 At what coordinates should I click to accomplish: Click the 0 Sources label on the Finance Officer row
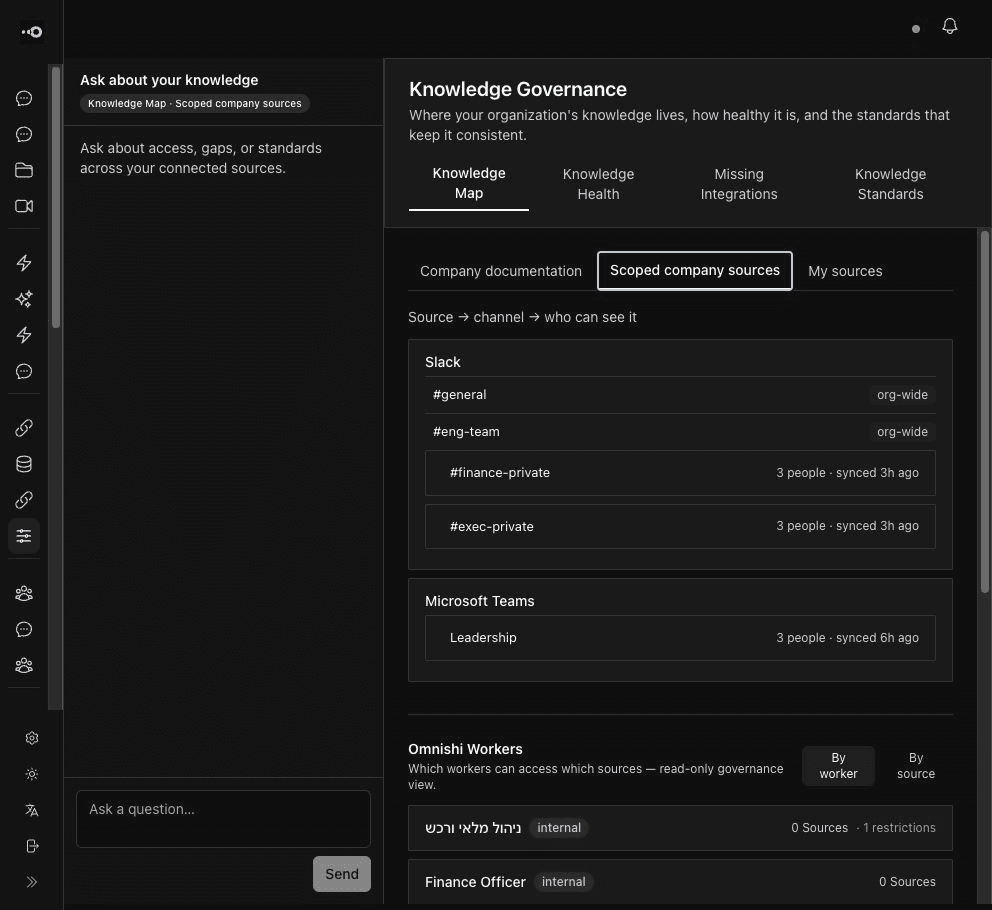[907, 882]
